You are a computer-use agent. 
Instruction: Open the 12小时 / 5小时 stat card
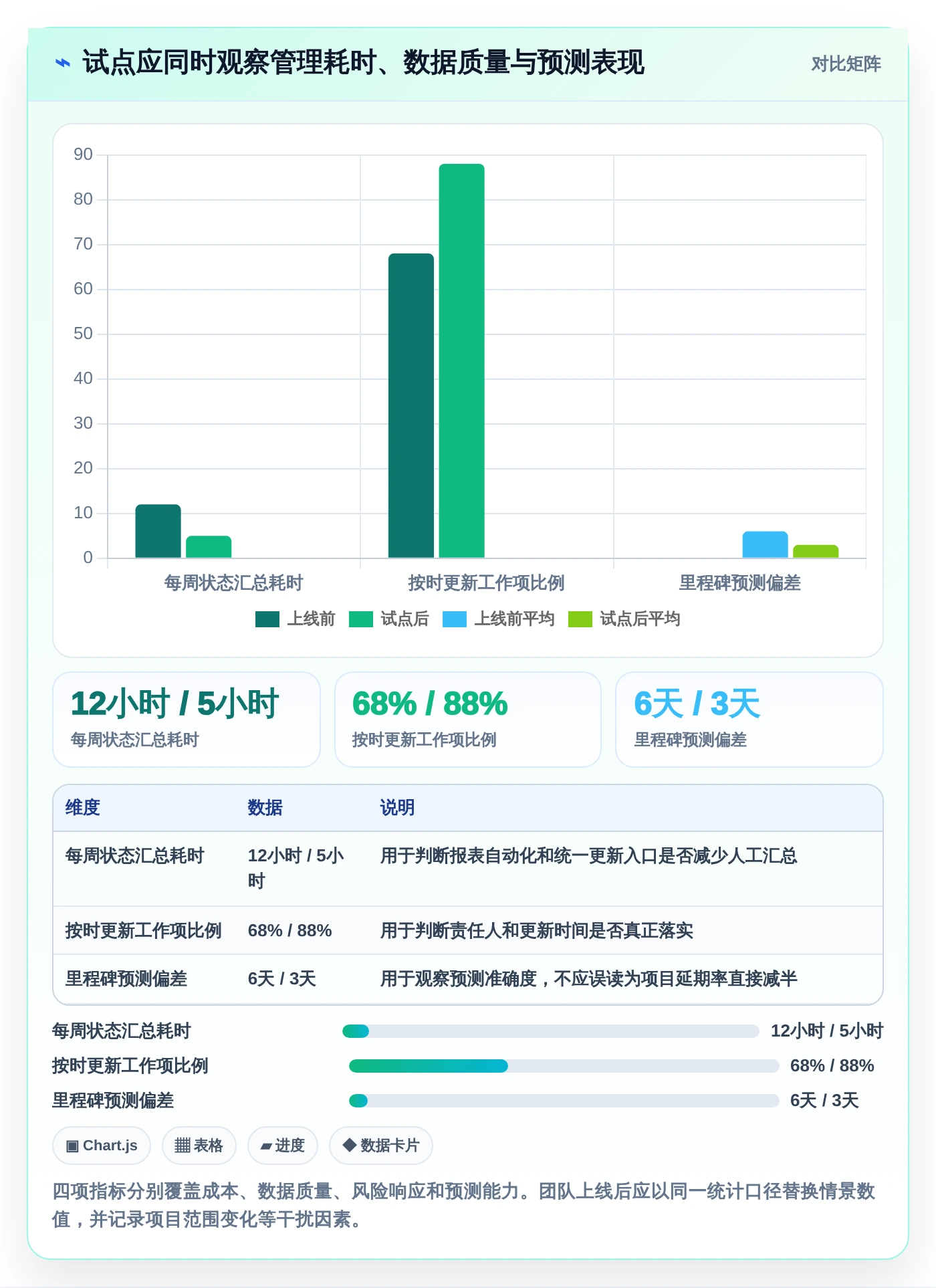[x=187, y=720]
